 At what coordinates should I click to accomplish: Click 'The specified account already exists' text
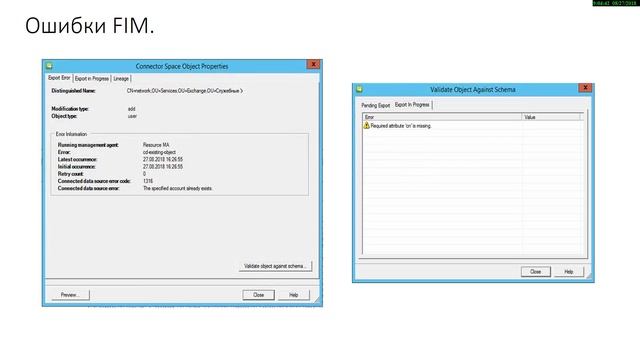178,188
